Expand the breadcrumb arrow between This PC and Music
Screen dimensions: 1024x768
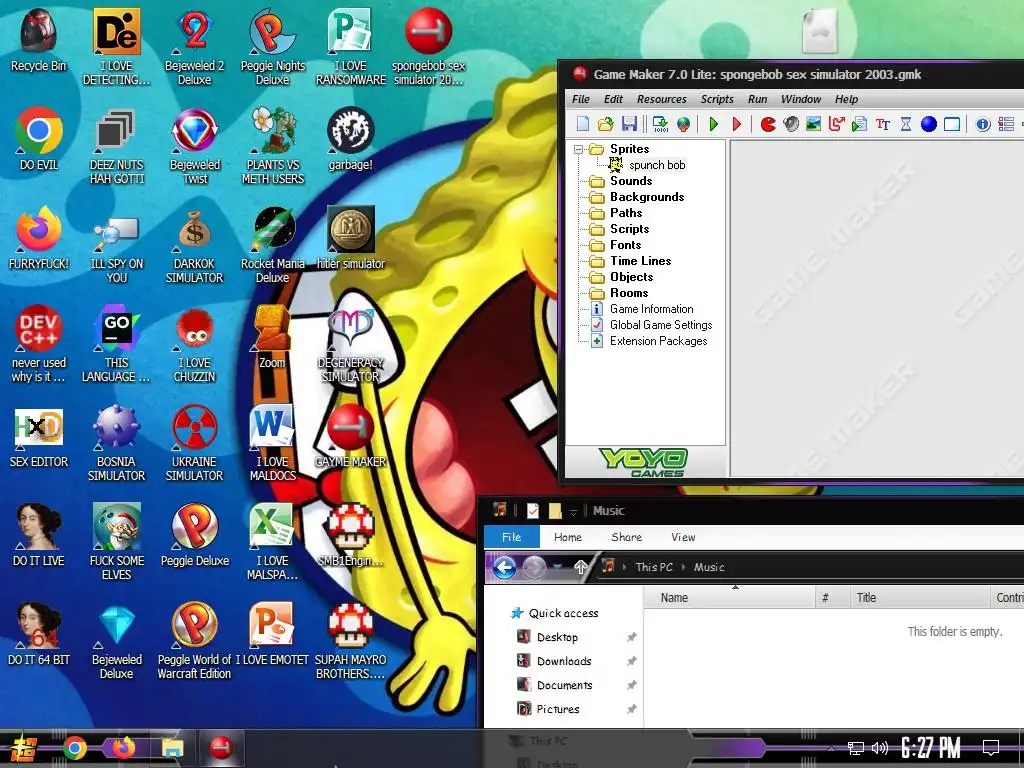[x=684, y=567]
